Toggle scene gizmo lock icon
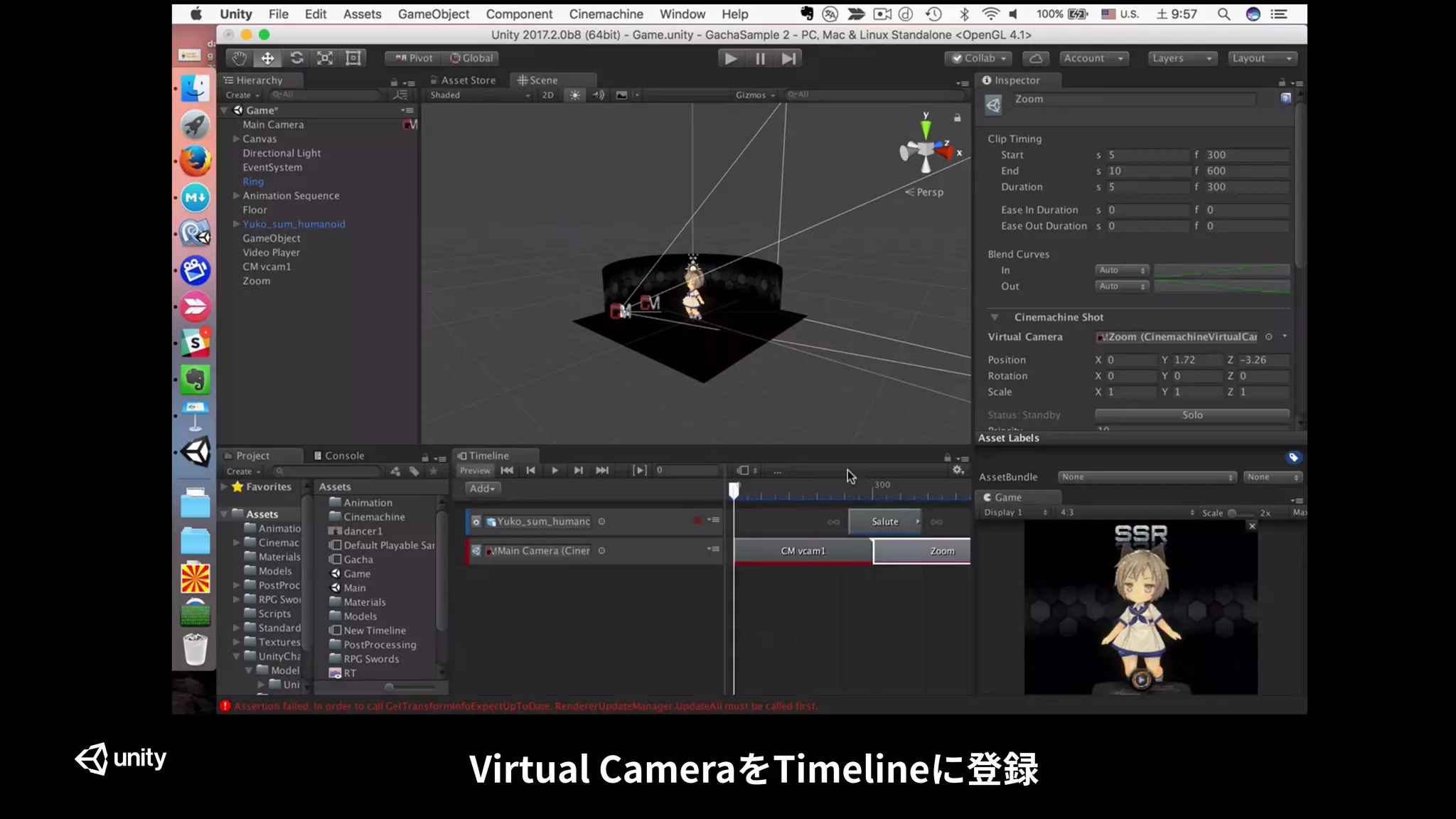Screen dimensions: 1456x819 tap(958, 117)
